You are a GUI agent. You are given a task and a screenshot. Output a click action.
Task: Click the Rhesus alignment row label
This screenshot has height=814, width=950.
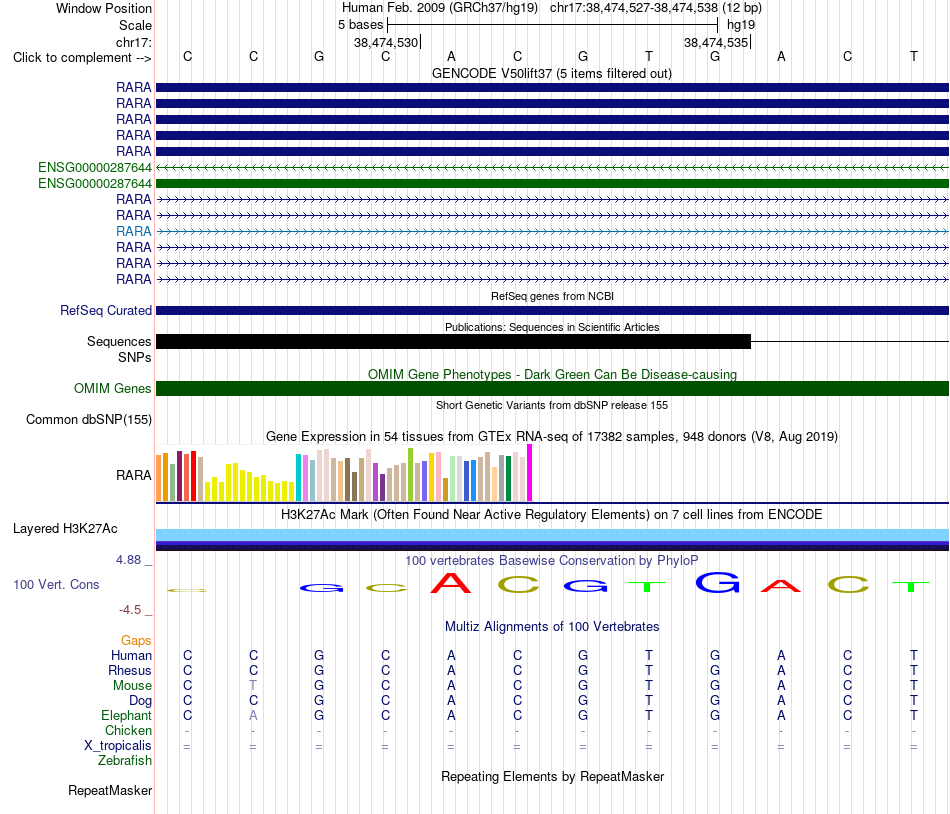[130, 670]
